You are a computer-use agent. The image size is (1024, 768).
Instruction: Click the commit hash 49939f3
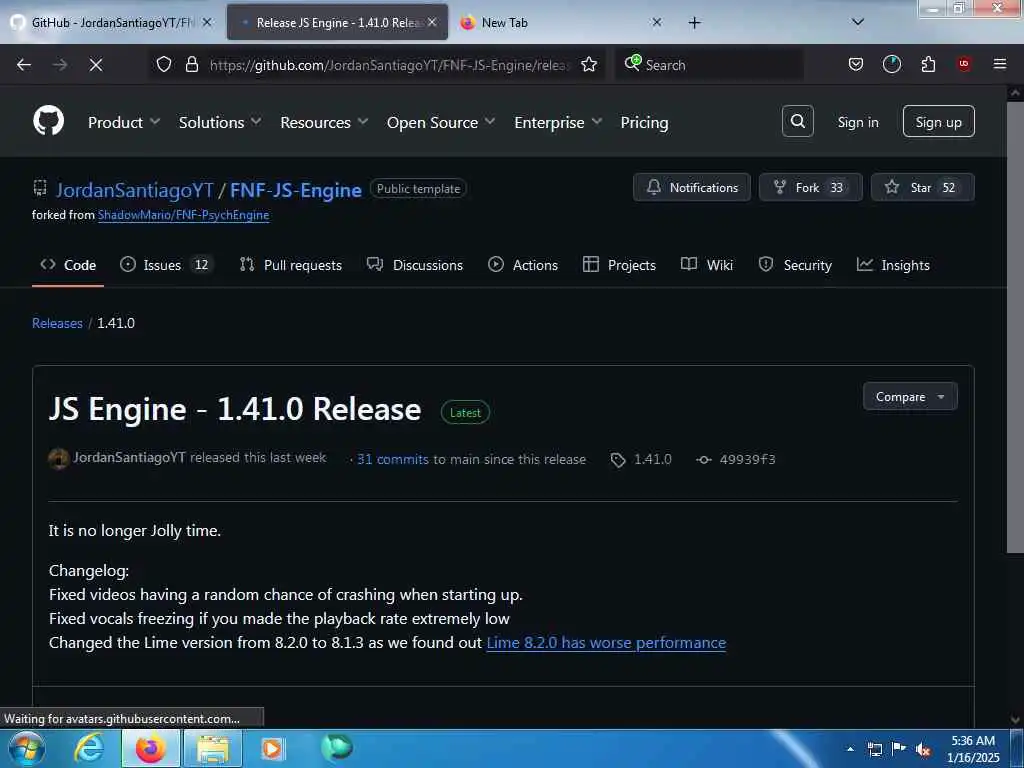pos(747,459)
